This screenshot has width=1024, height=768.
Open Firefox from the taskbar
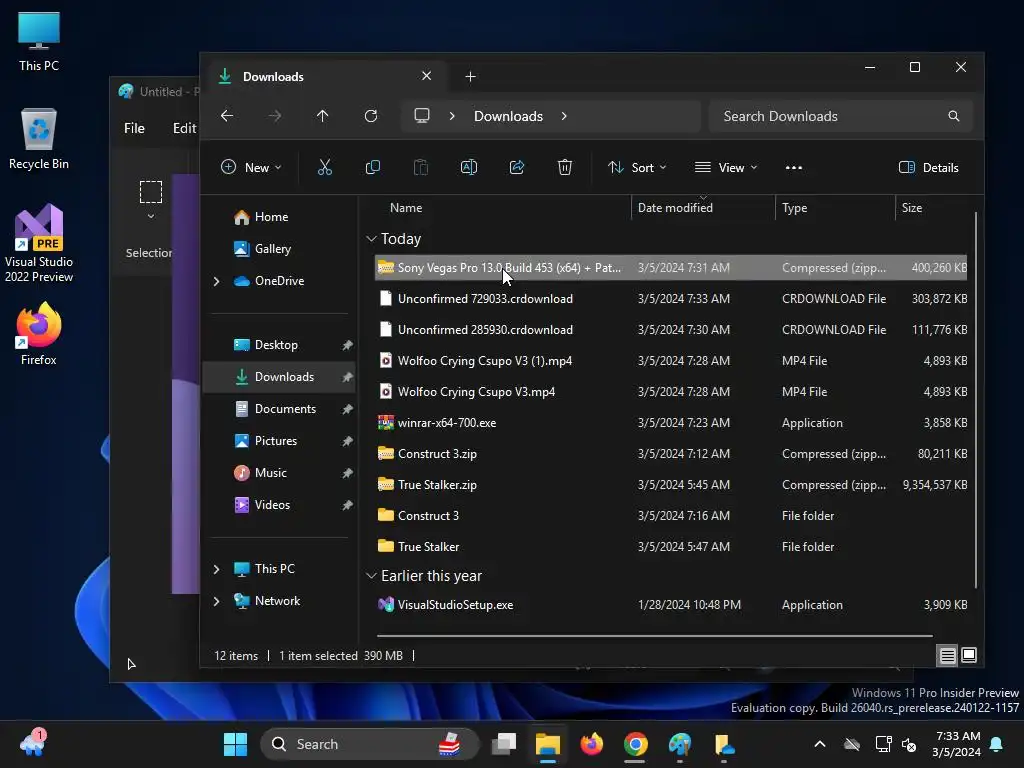[x=592, y=744]
